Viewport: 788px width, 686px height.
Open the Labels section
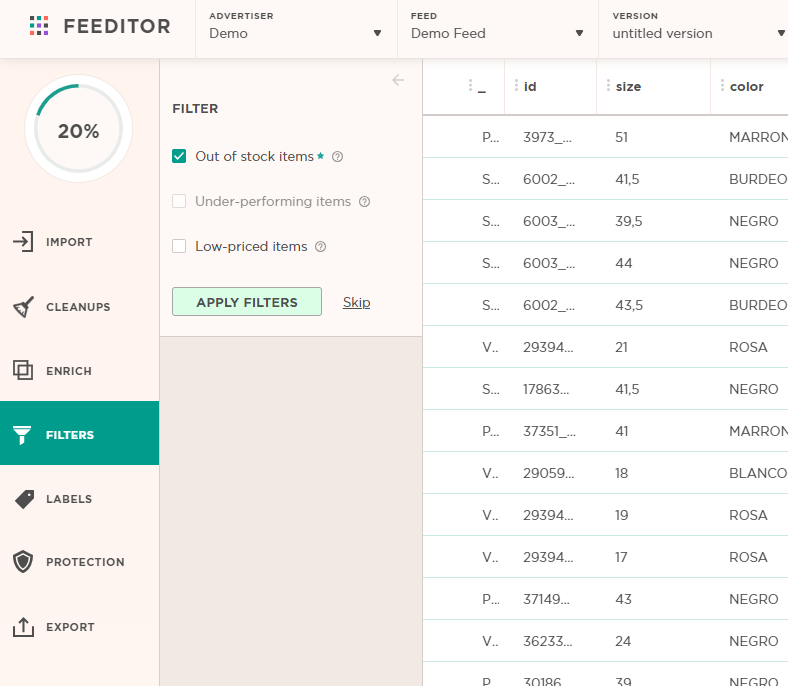pos(79,499)
